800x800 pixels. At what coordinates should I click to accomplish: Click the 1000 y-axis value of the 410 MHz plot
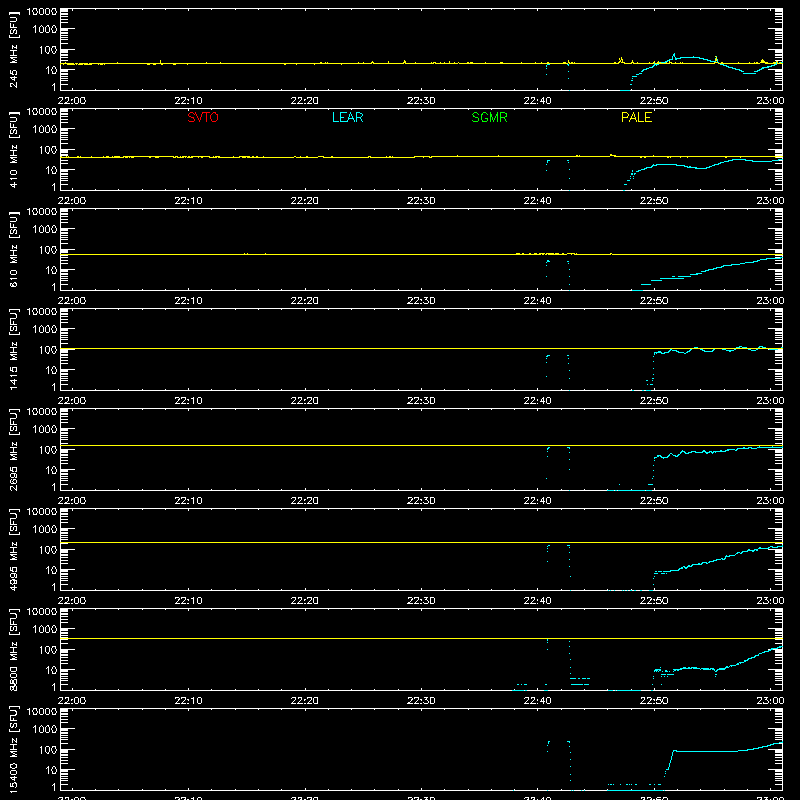45,130
